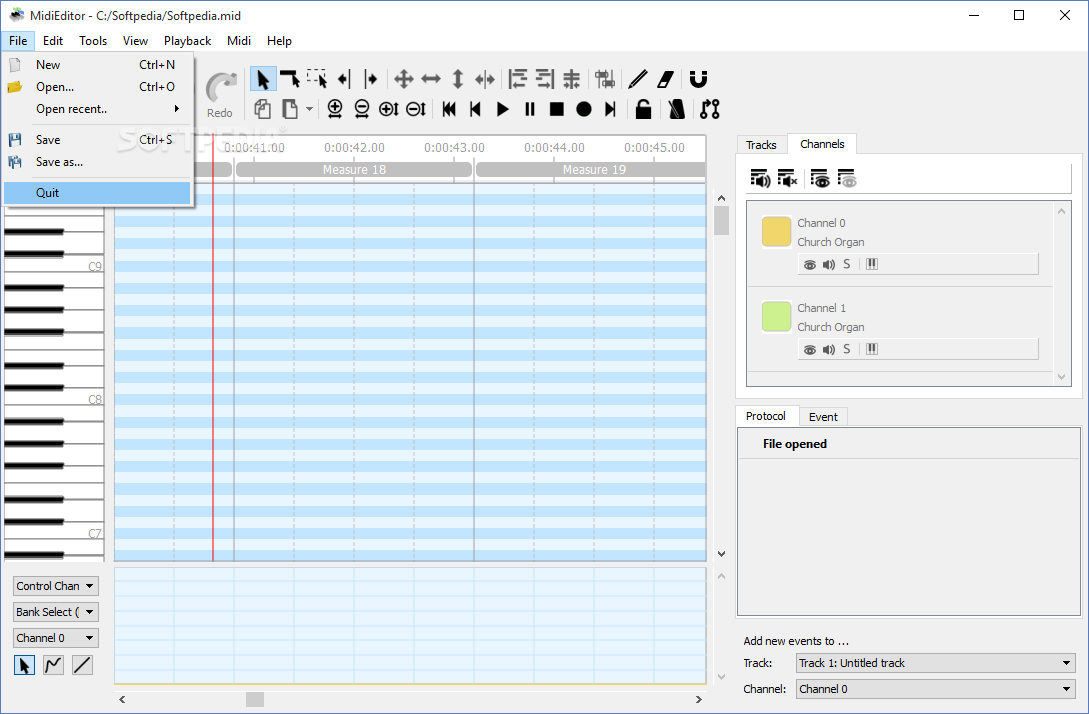Viewport: 1089px width, 714px height.
Task: Open the Midi menu
Action: (x=239, y=41)
